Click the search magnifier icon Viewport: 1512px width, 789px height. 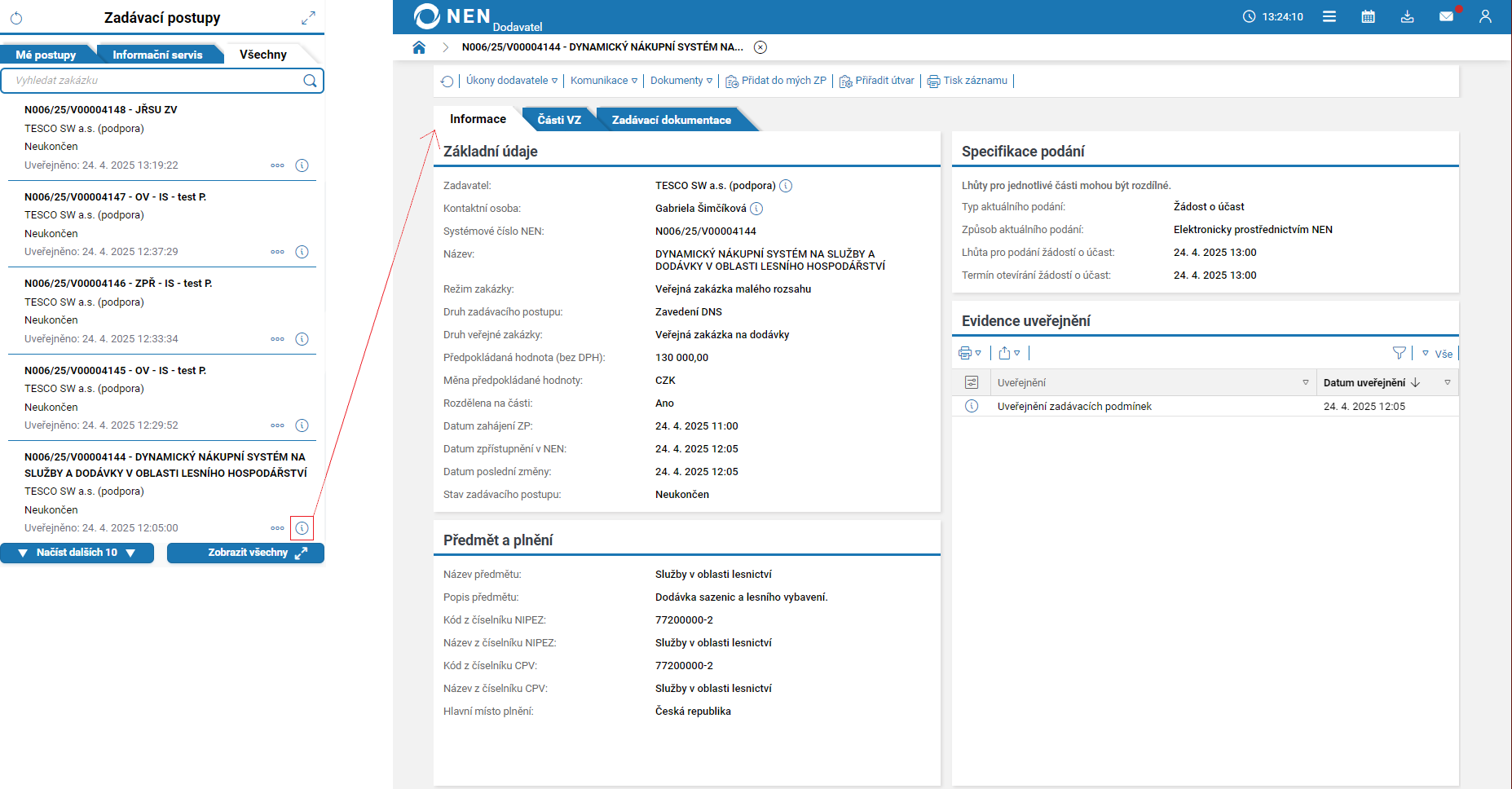click(x=310, y=81)
